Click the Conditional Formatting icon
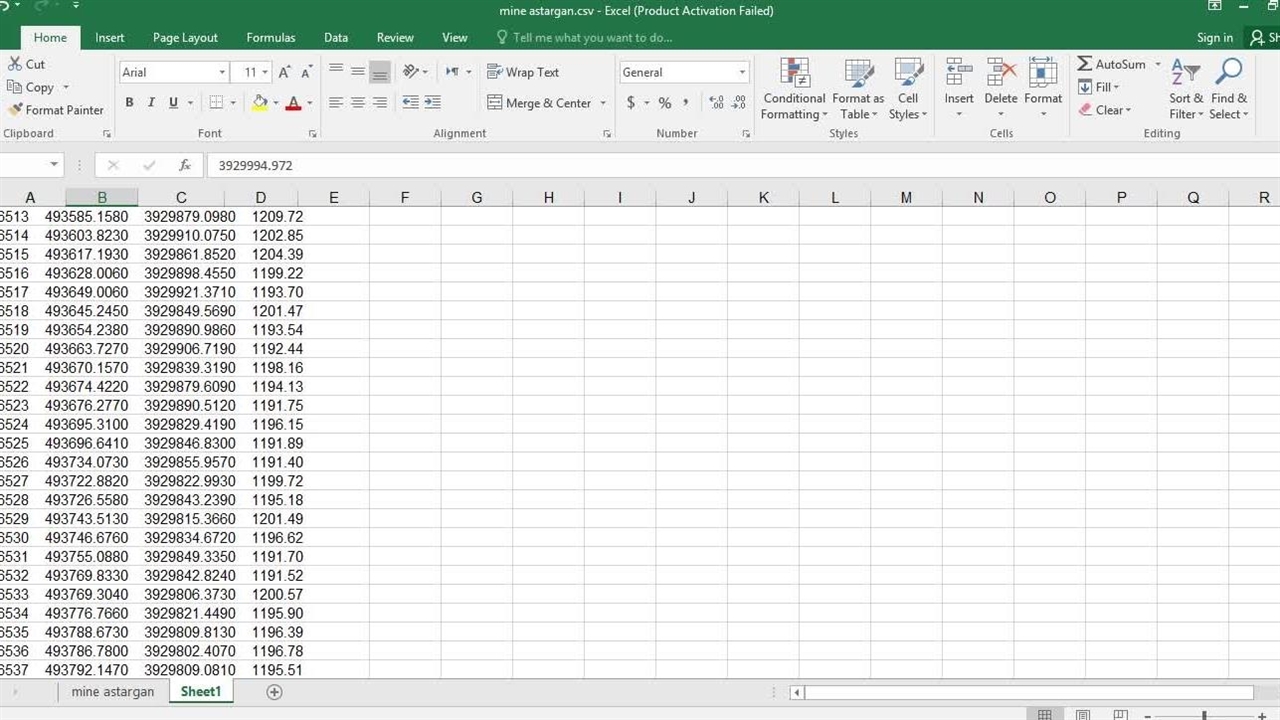The image size is (1280, 720). click(794, 74)
